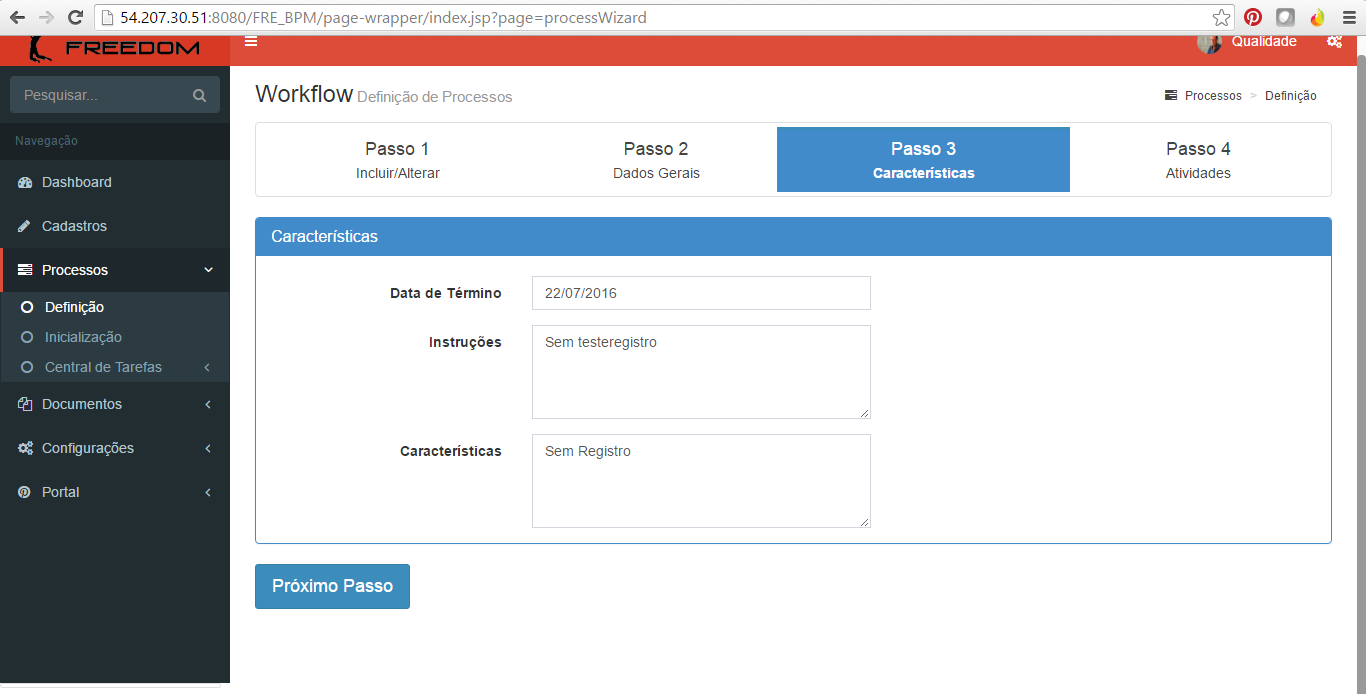Click the browser back arrow

(17, 17)
